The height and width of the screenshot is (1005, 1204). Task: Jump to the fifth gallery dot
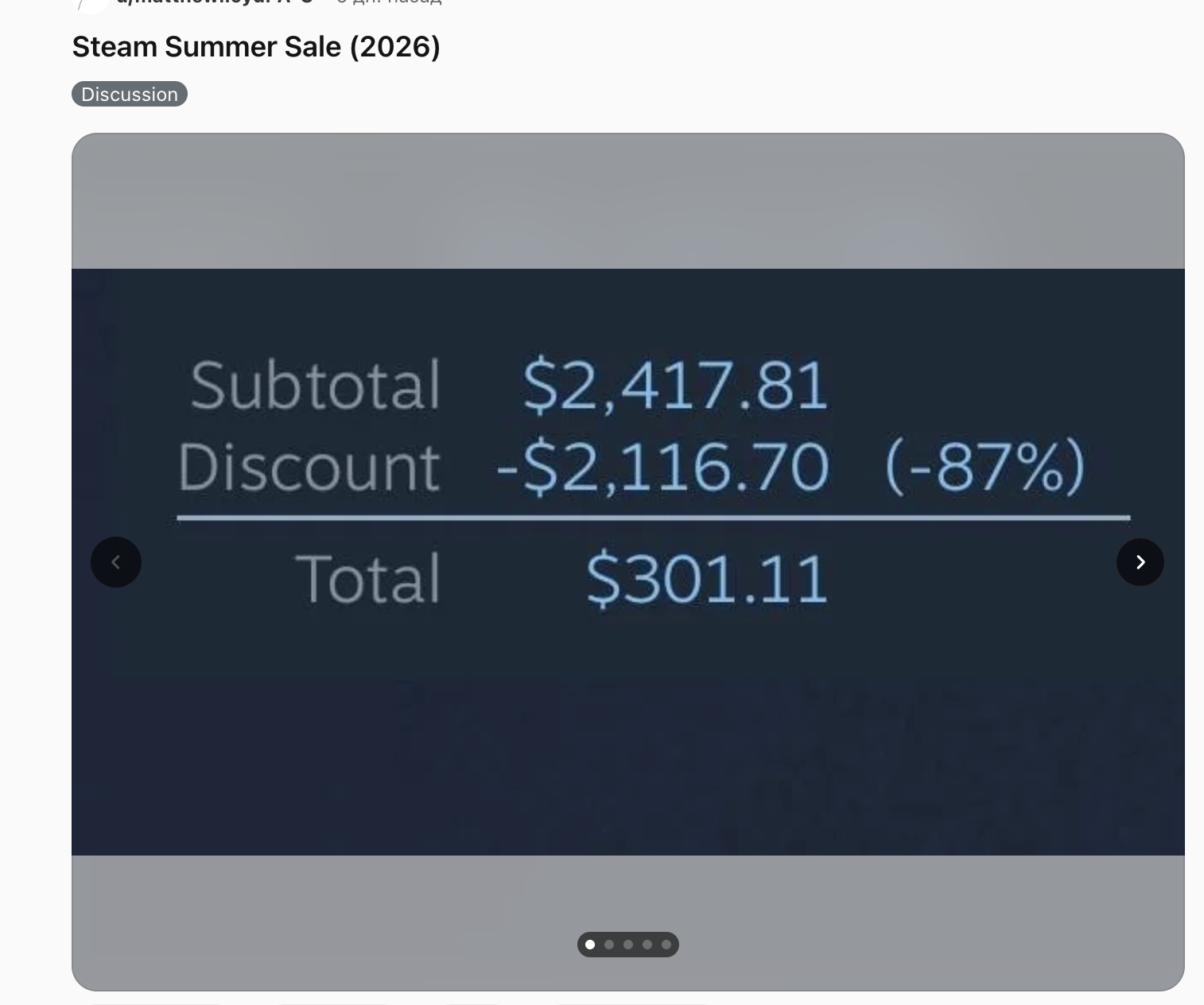666,945
